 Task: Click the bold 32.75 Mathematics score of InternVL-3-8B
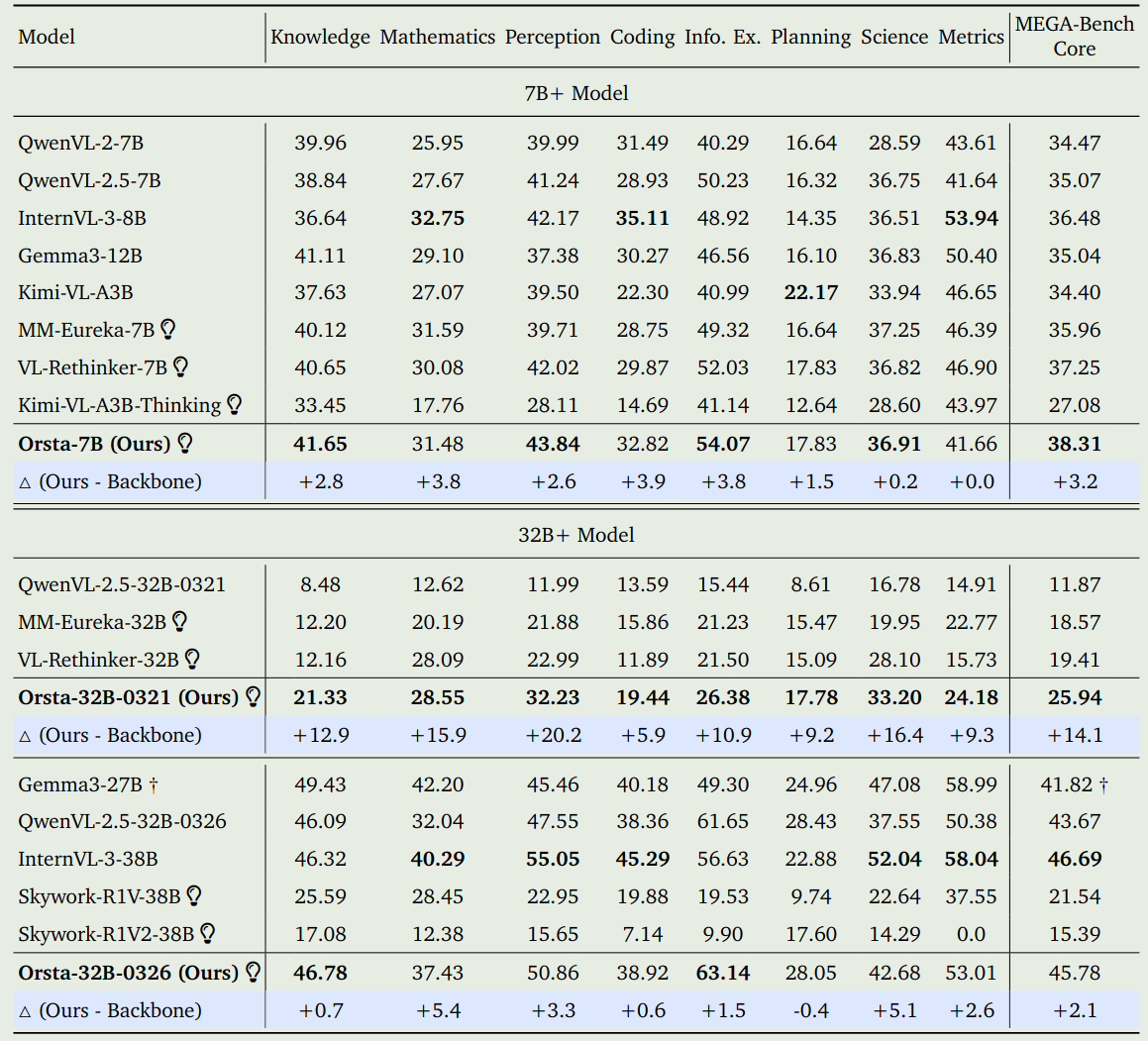[438, 218]
